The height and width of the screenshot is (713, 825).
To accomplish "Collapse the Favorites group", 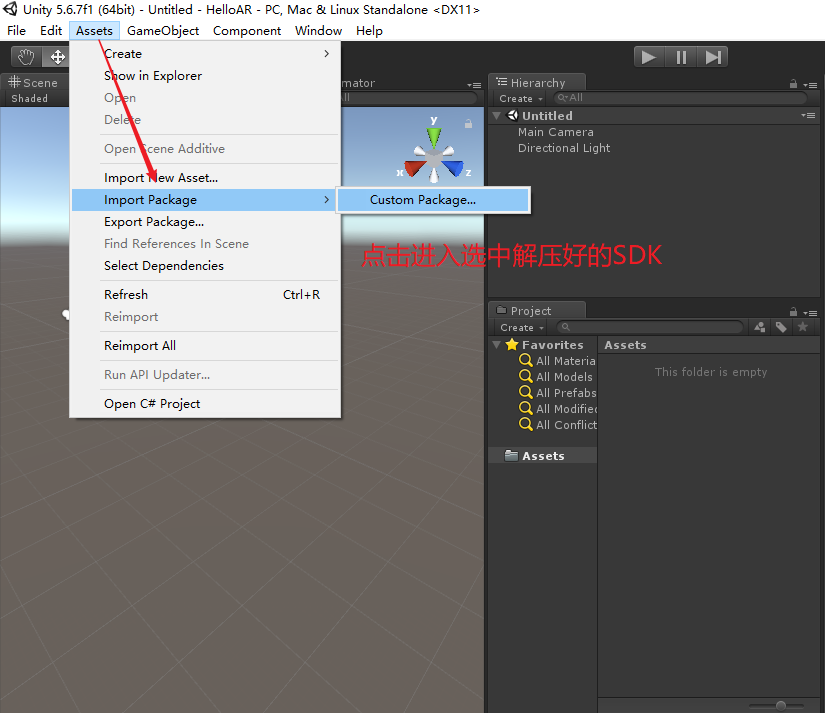I will 496,345.
